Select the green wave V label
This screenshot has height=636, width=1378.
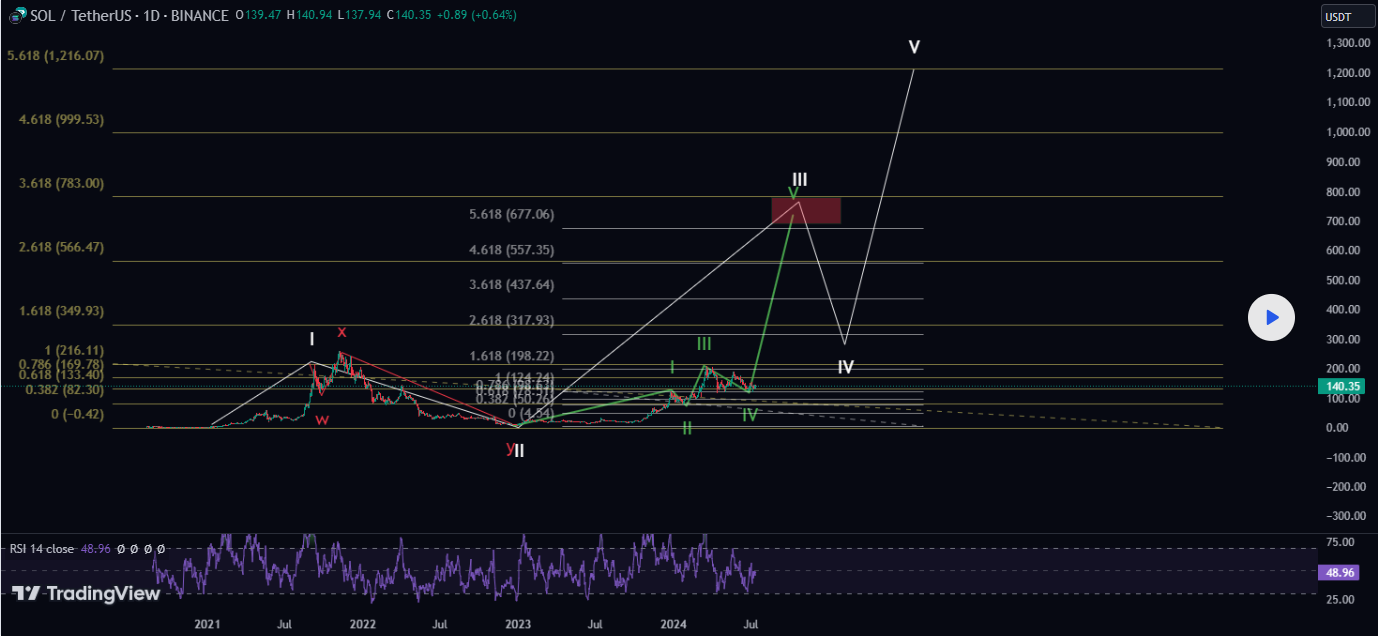[x=792, y=193]
